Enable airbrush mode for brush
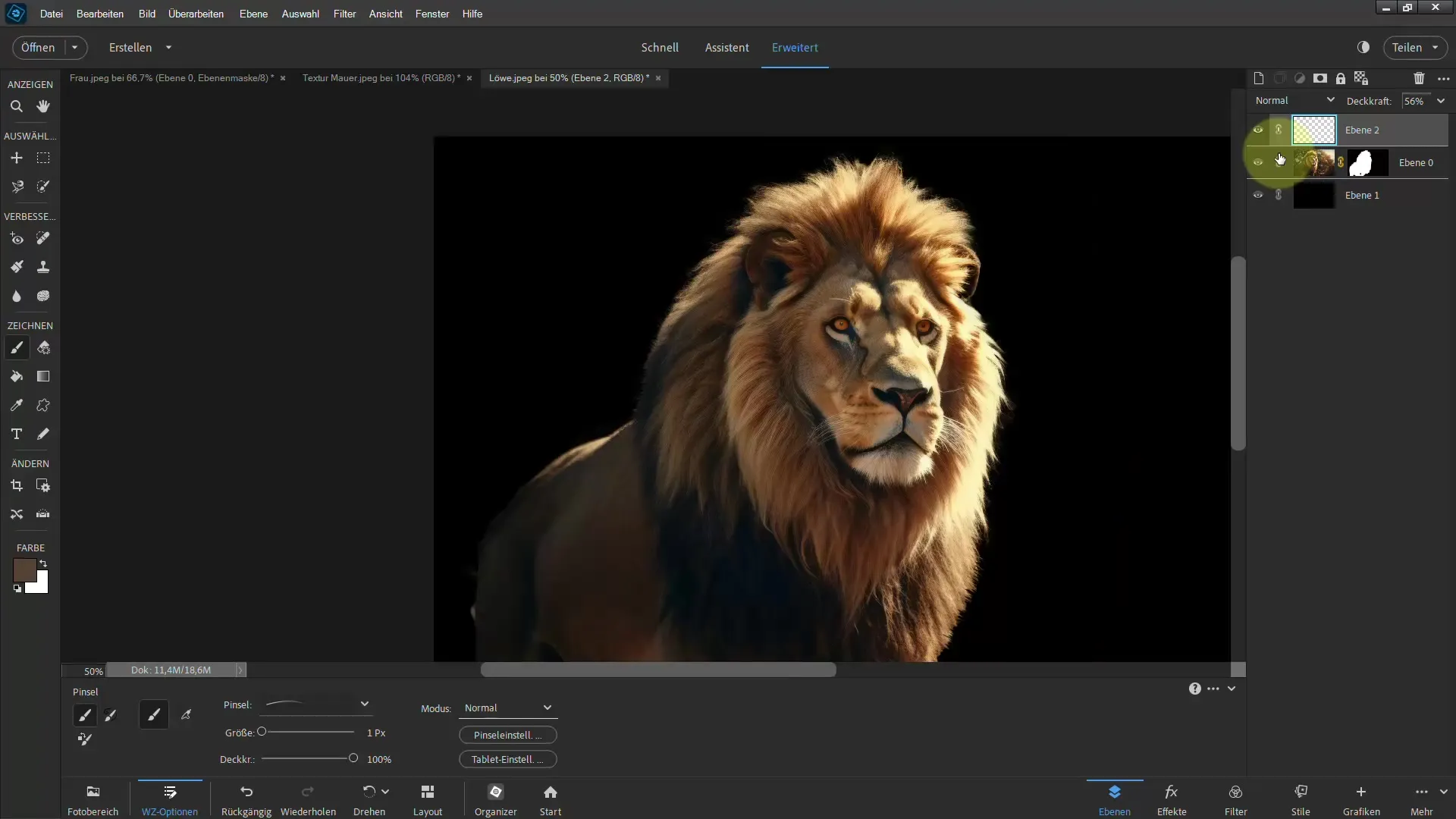 pos(187,714)
